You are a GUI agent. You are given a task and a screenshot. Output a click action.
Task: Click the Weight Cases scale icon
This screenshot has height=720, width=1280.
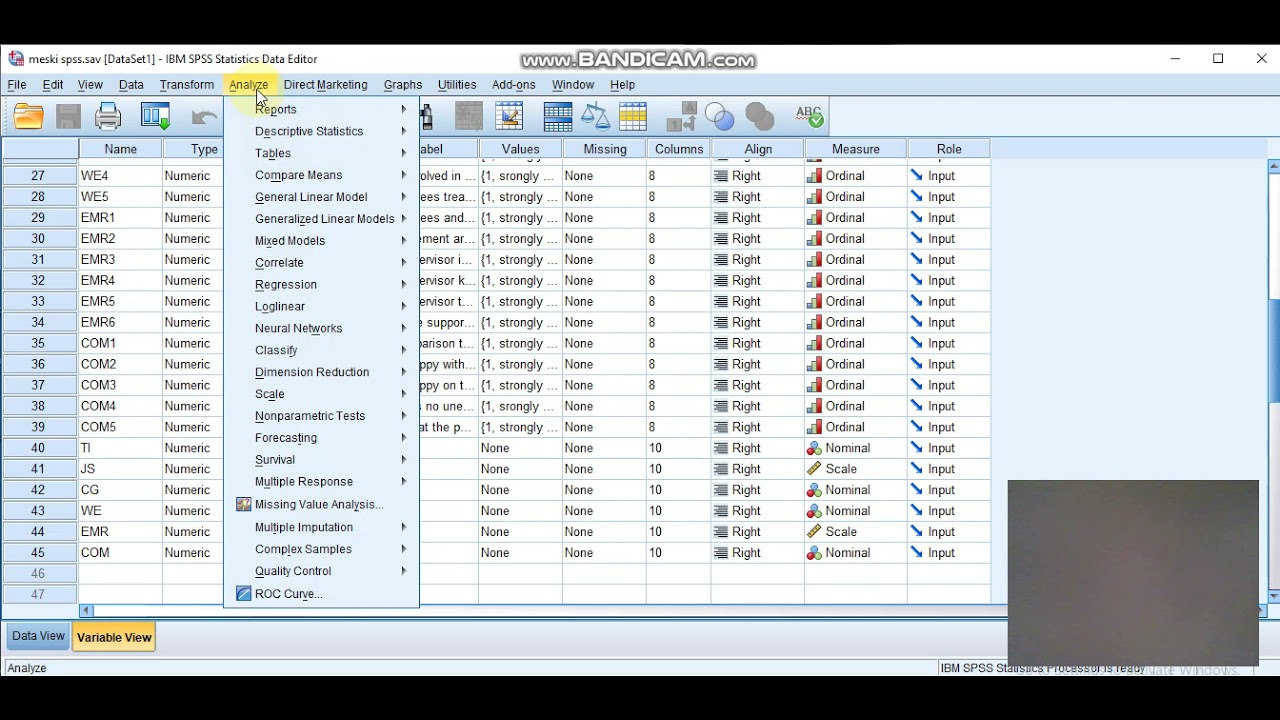pos(595,117)
